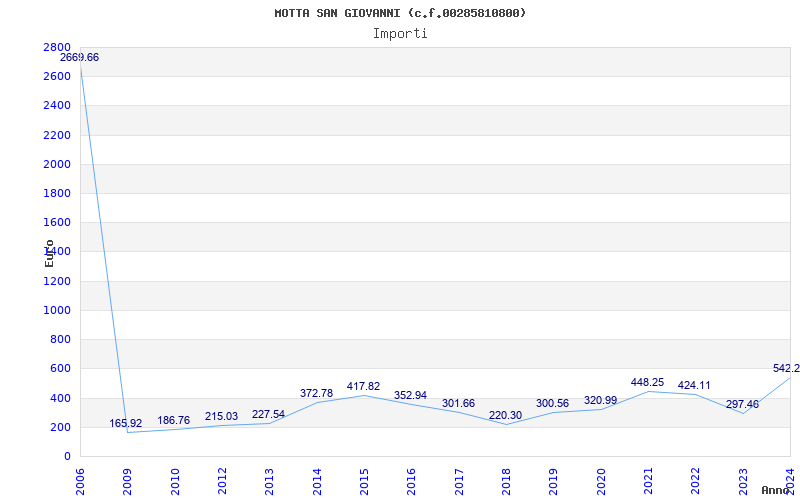Click the 1800 y-axis label

coord(57,193)
